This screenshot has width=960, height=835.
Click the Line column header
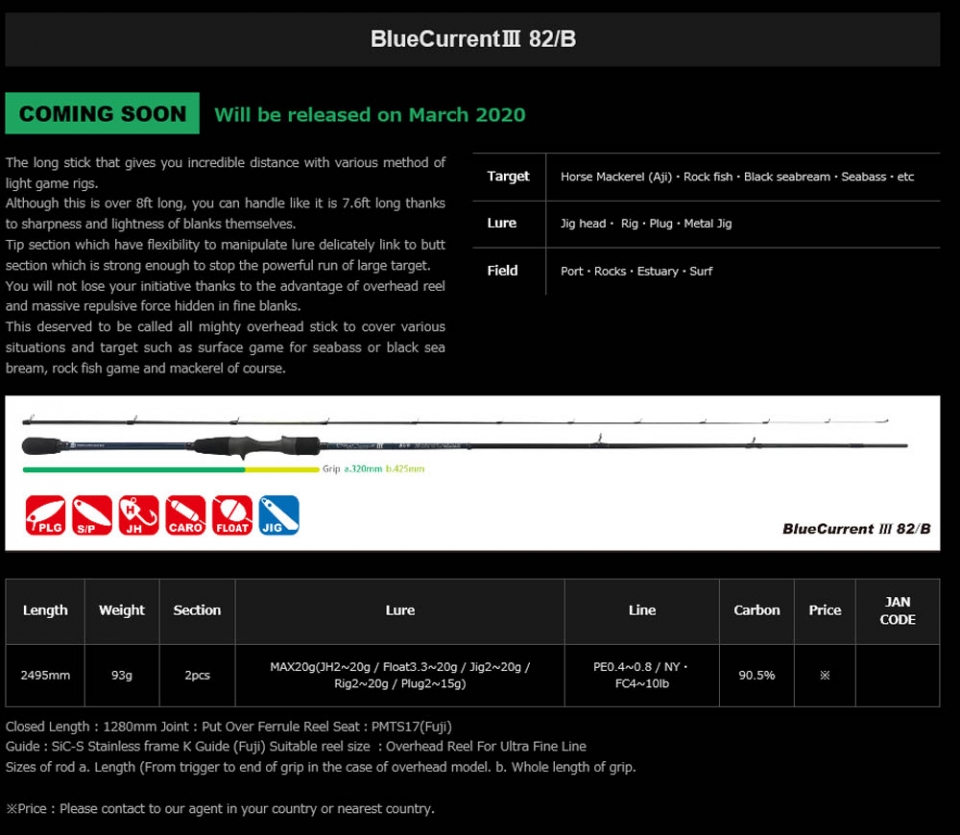(642, 610)
